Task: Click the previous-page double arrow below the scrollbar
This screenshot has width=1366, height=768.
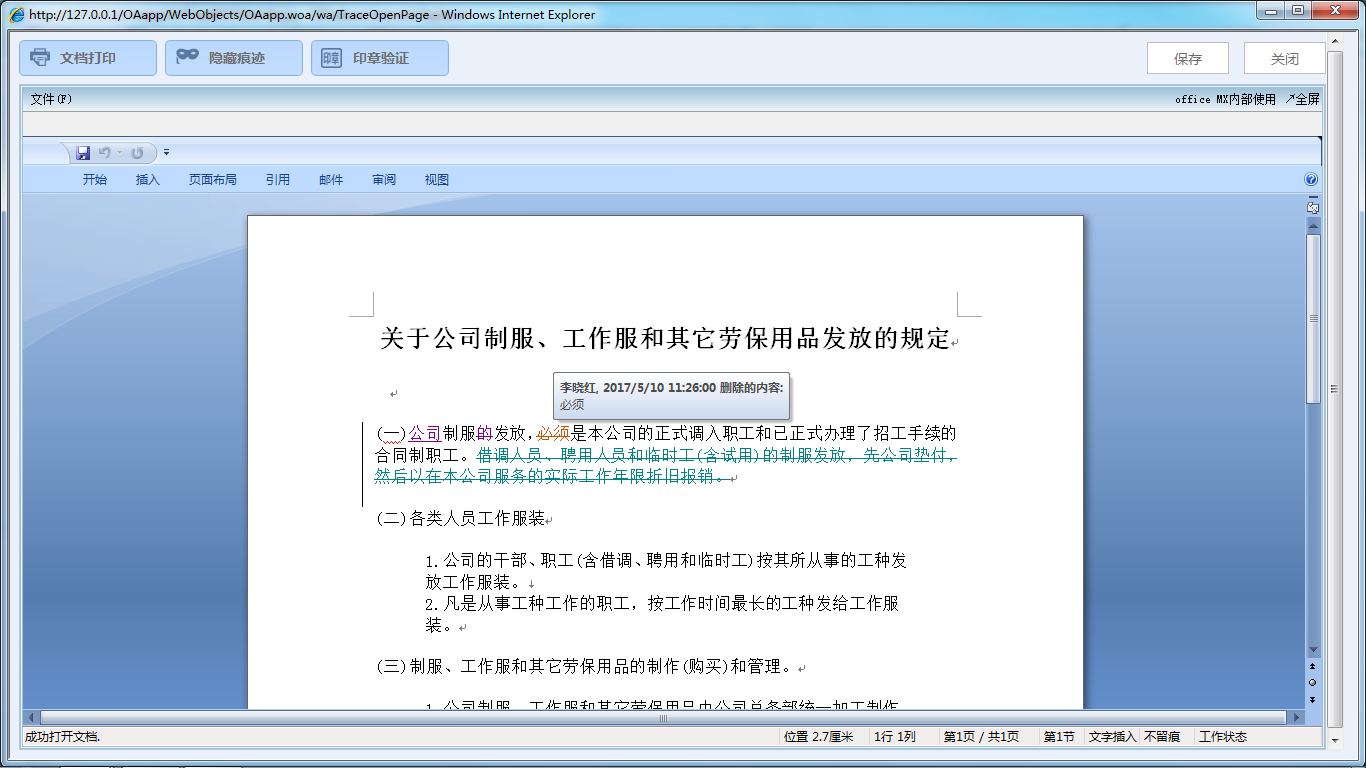Action: pyautogui.click(x=1312, y=666)
